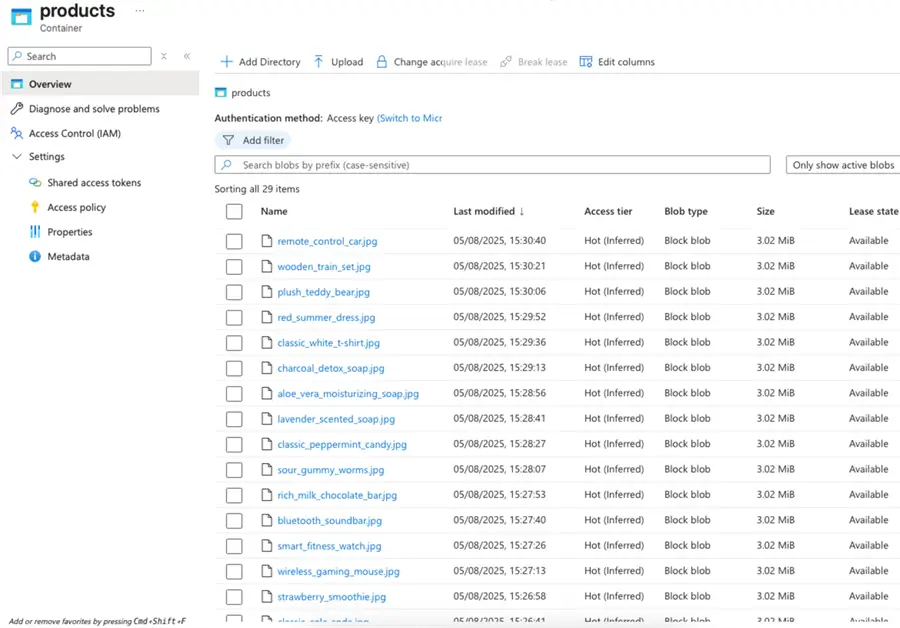The height and width of the screenshot is (628, 900).
Task: Open the Edit columns option
Action: pos(617,62)
